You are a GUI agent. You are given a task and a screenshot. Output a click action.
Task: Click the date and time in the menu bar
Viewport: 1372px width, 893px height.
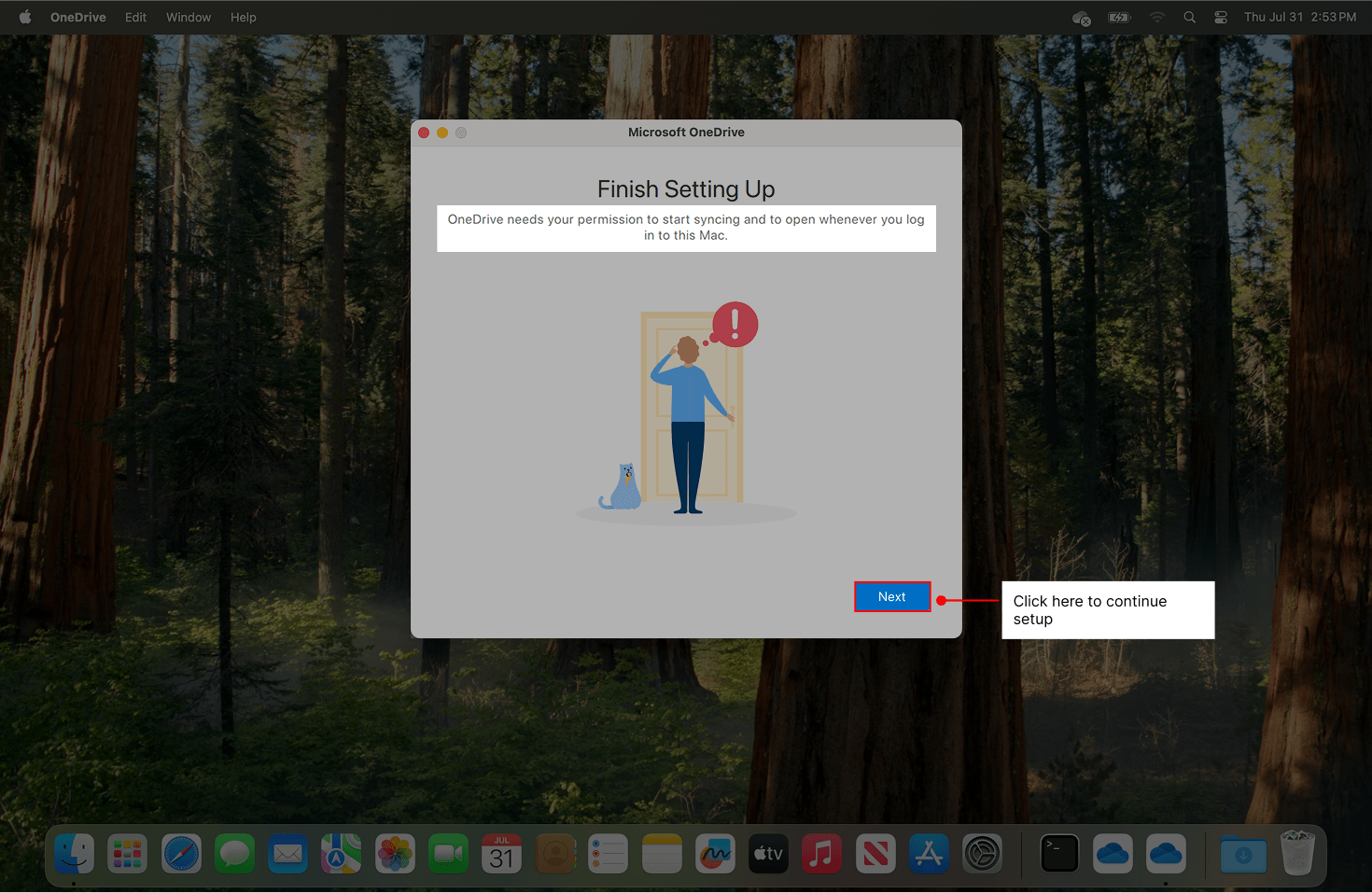coord(1299,18)
